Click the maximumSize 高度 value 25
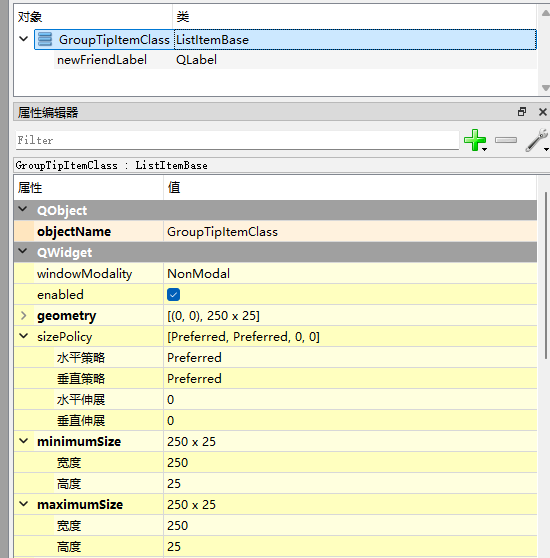Screen dimensions: 550x558 174,547
